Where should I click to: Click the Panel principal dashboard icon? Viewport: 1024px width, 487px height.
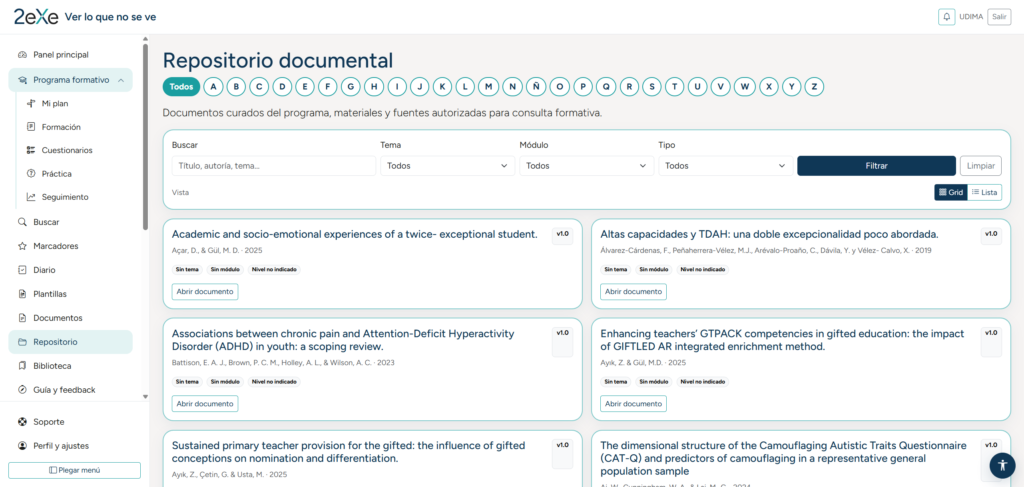pyautogui.click(x=22, y=55)
